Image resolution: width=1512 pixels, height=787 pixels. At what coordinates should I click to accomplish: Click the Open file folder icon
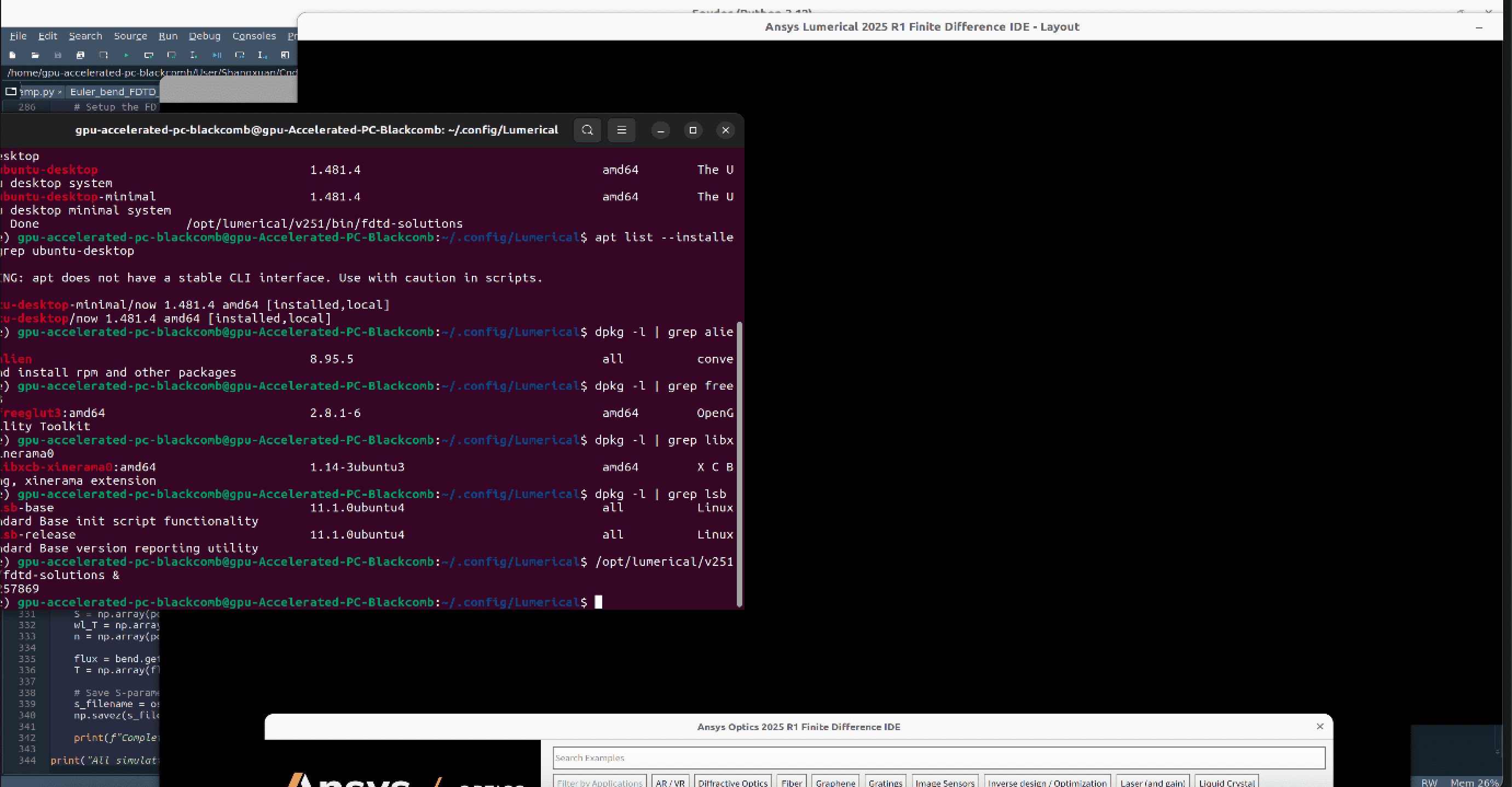click(35, 55)
